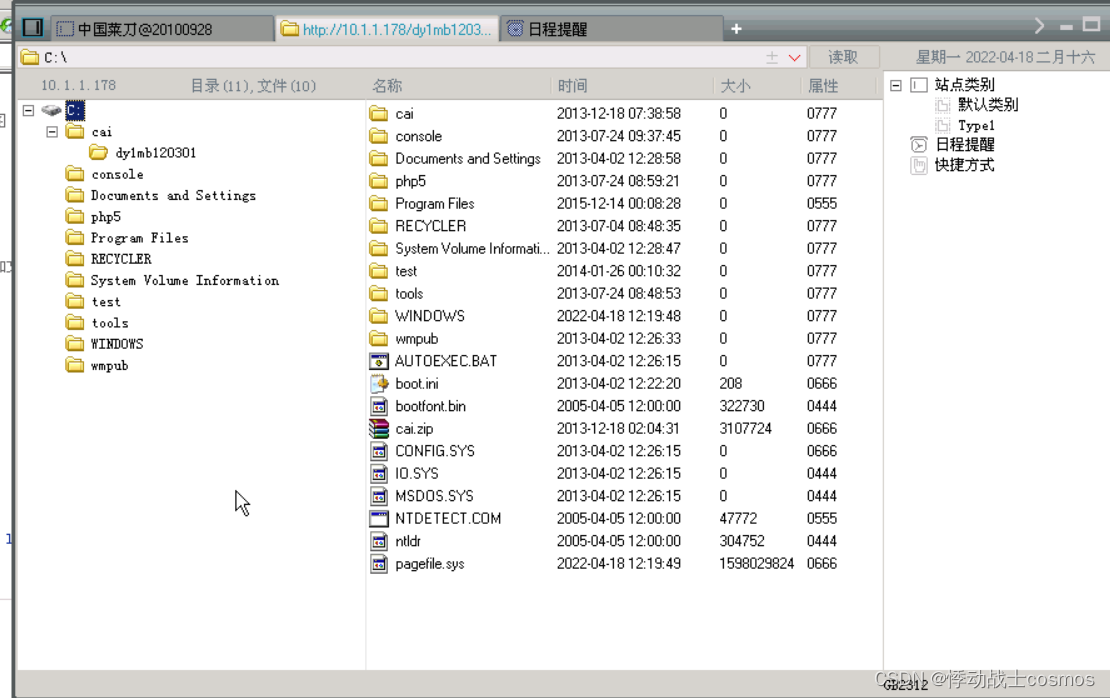Click the php5 folder icon in file list

click(379, 181)
